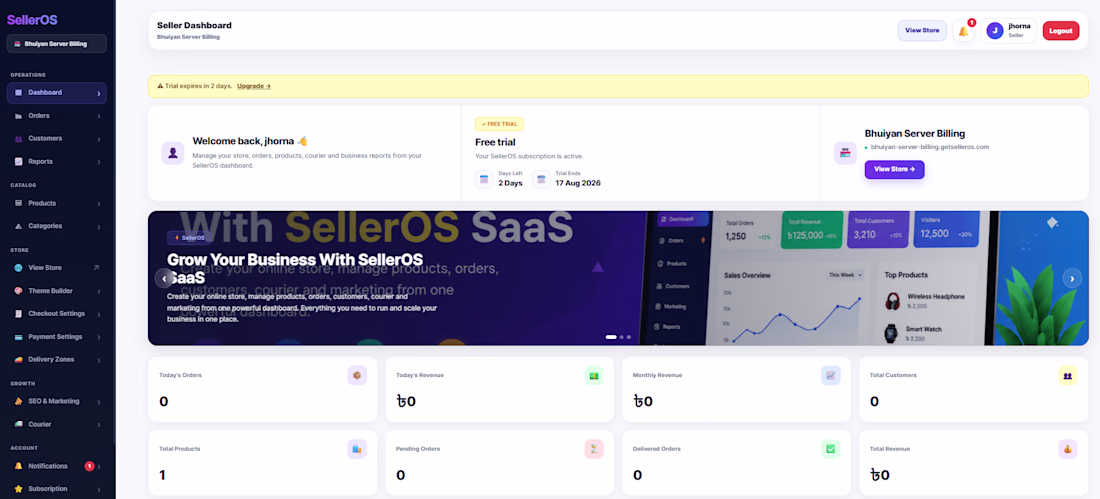The height and width of the screenshot is (499, 1100).
Task: Open the notification bell in header
Action: 963,31
